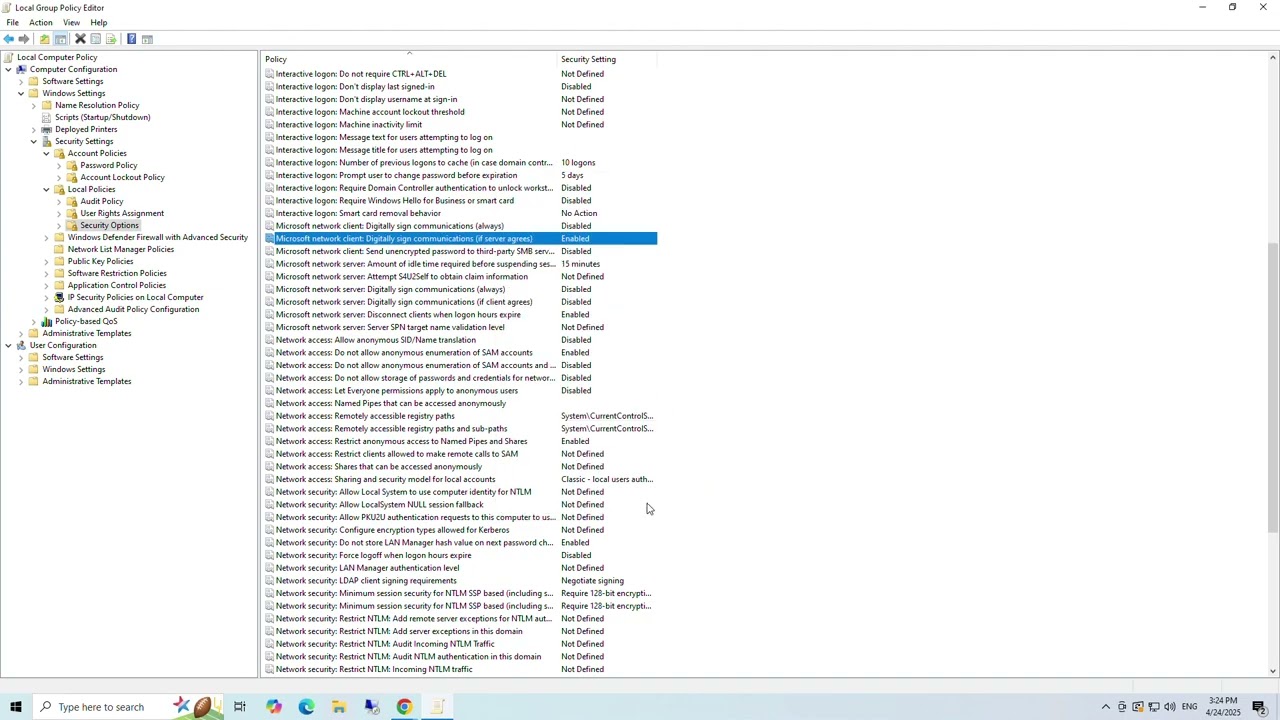Expand the Public Key Policies node
The height and width of the screenshot is (720, 1280).
[x=46, y=261]
